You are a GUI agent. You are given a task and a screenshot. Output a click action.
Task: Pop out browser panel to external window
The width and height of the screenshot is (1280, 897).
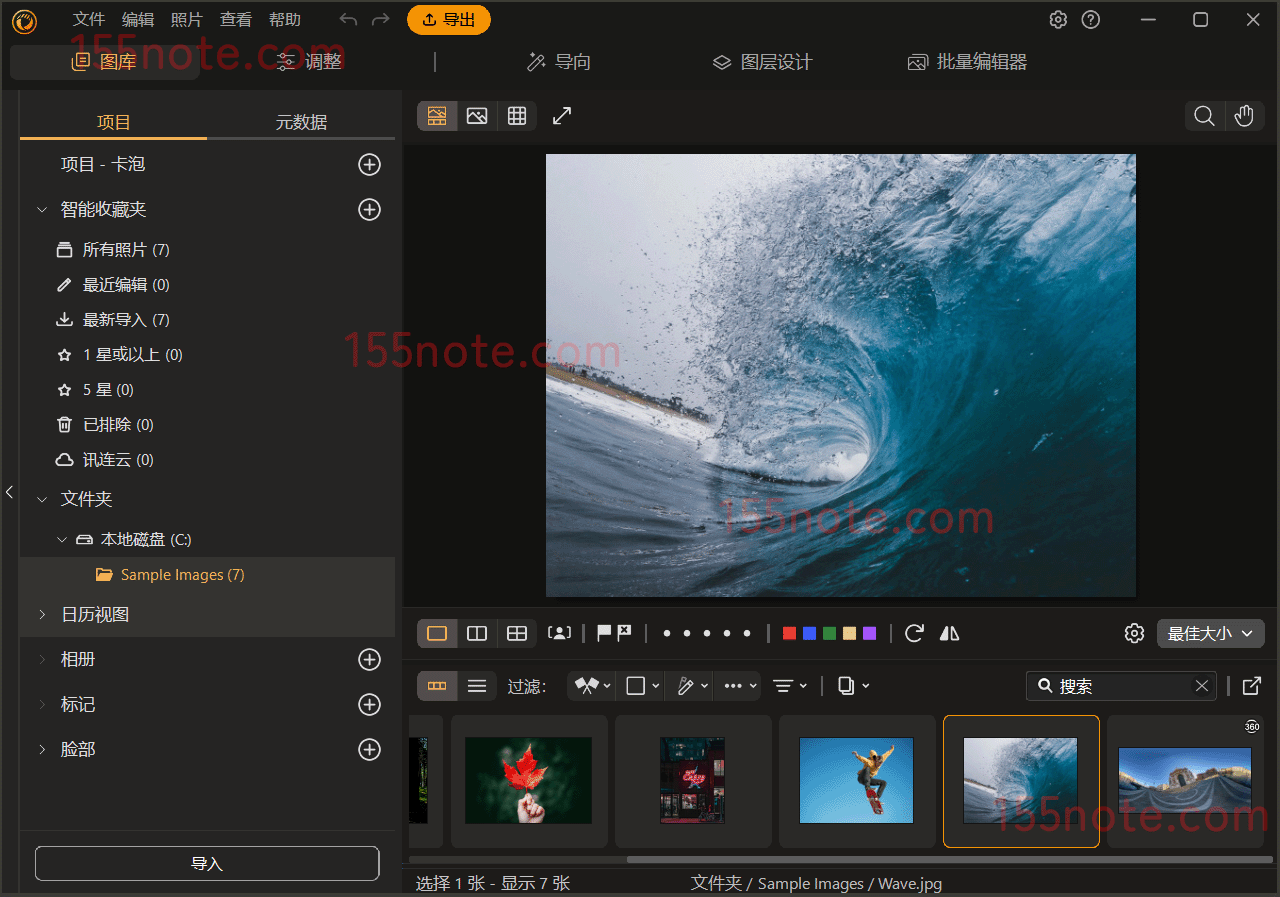[1251, 686]
